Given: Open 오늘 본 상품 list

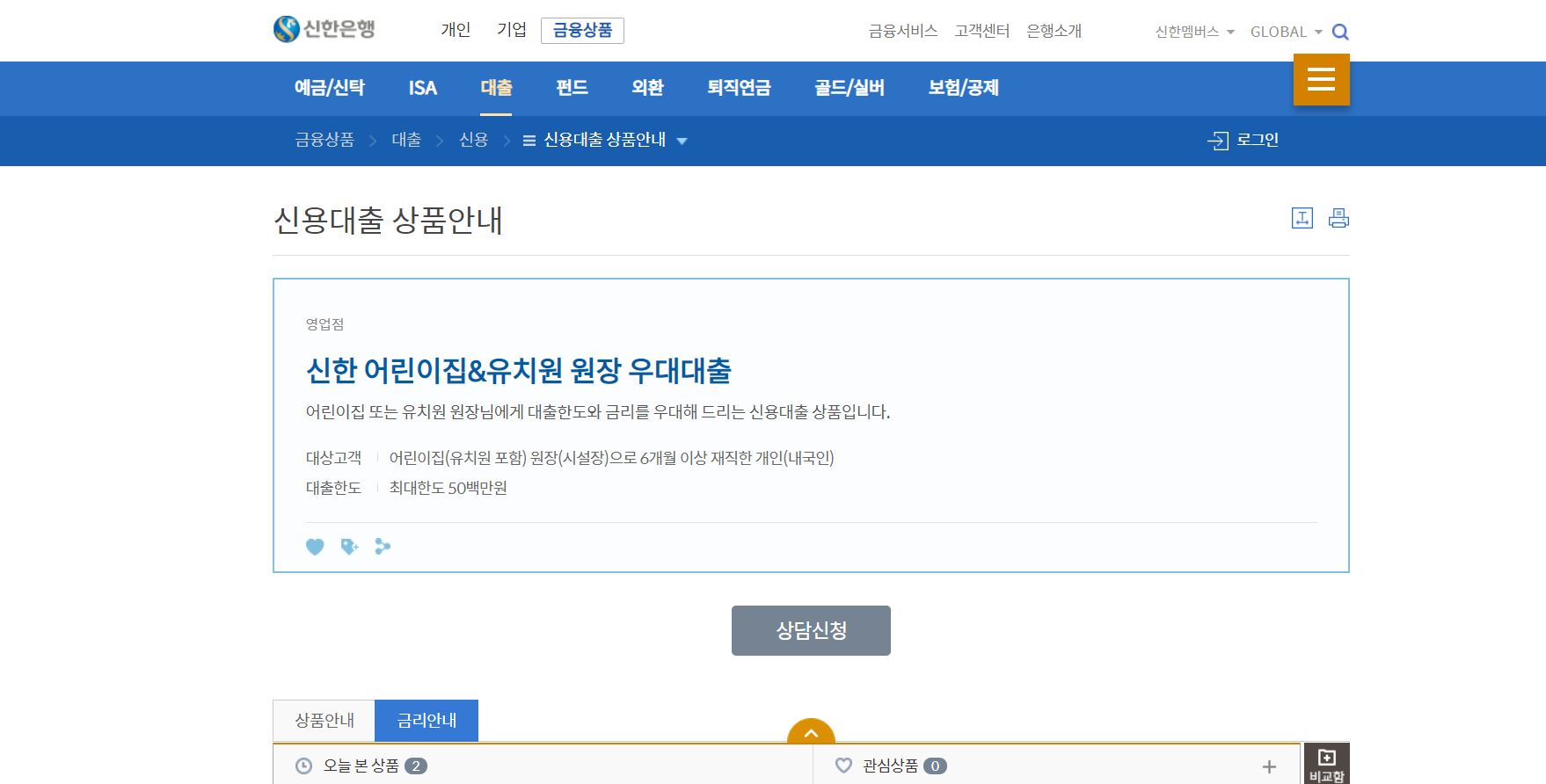Looking at the screenshot, I should (361, 766).
